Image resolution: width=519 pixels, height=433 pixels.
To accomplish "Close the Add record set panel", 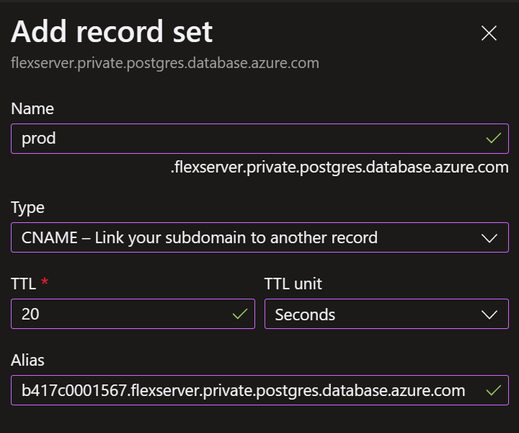I will (489, 33).
